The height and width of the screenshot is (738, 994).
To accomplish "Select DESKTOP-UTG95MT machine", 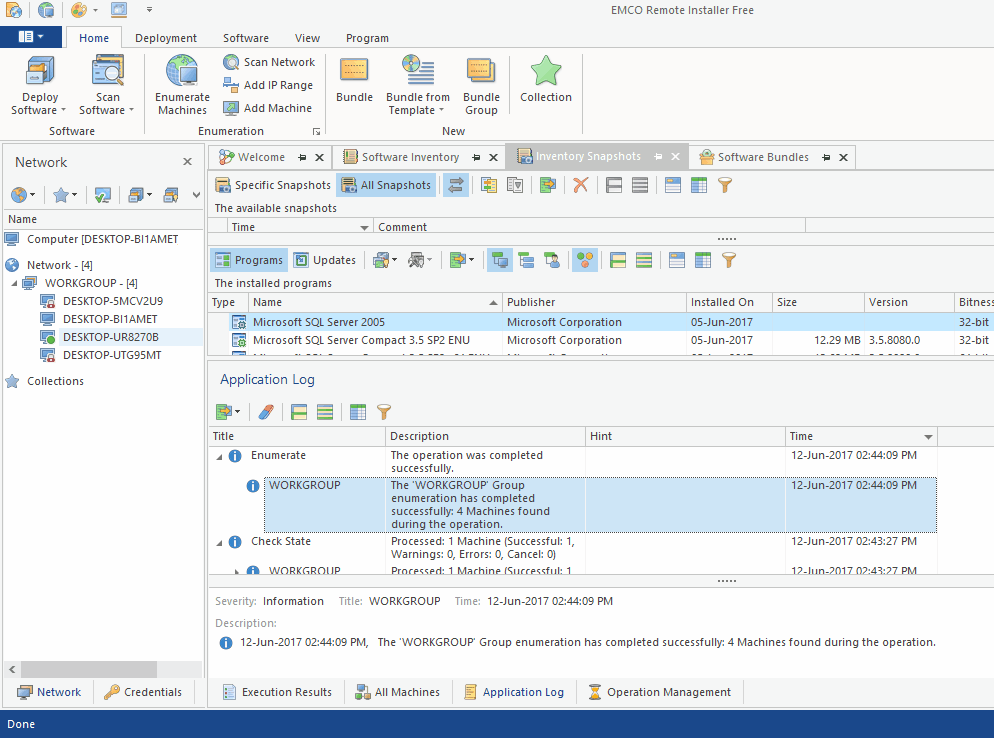I will (x=112, y=356).
